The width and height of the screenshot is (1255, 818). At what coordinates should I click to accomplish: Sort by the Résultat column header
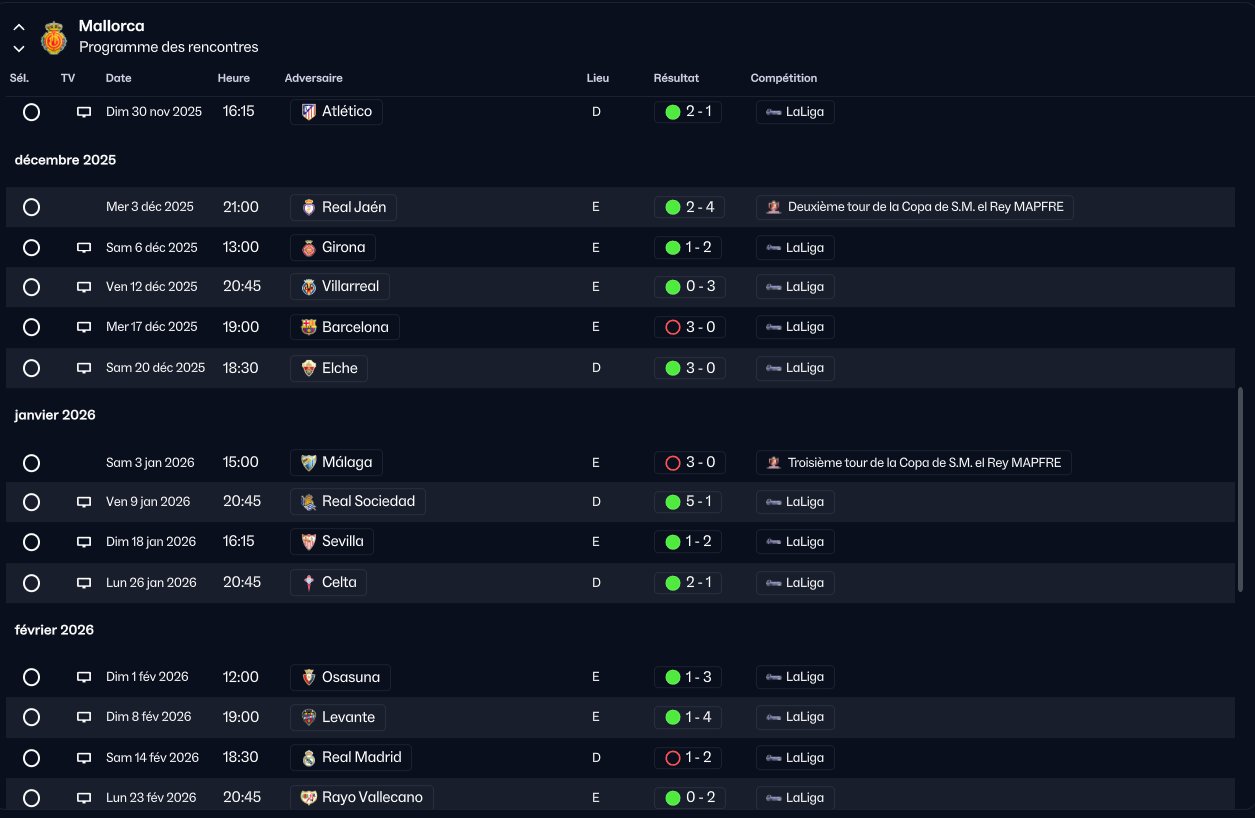pos(676,78)
